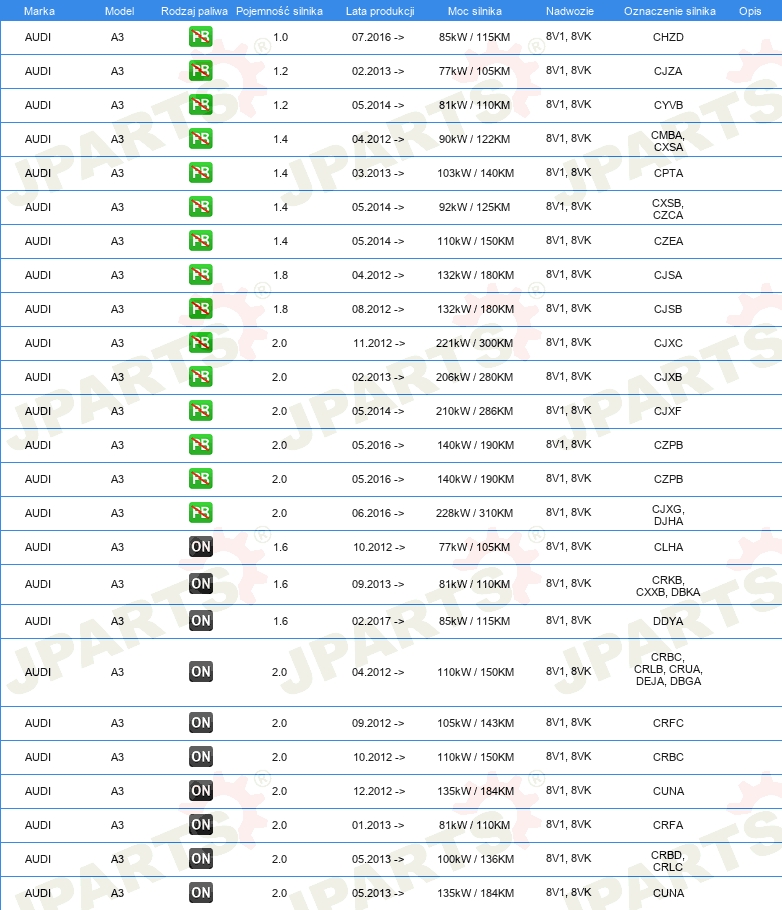Click the ON icon in the 12.2012 CUNA row
Screen dimensions: 782x910
pyautogui.click(x=200, y=790)
